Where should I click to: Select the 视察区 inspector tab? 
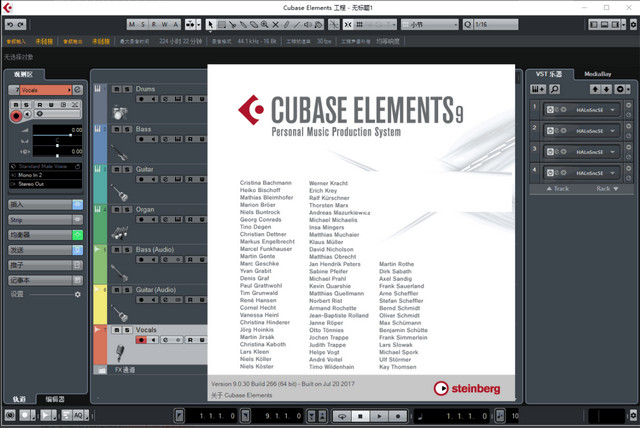(x=23, y=74)
